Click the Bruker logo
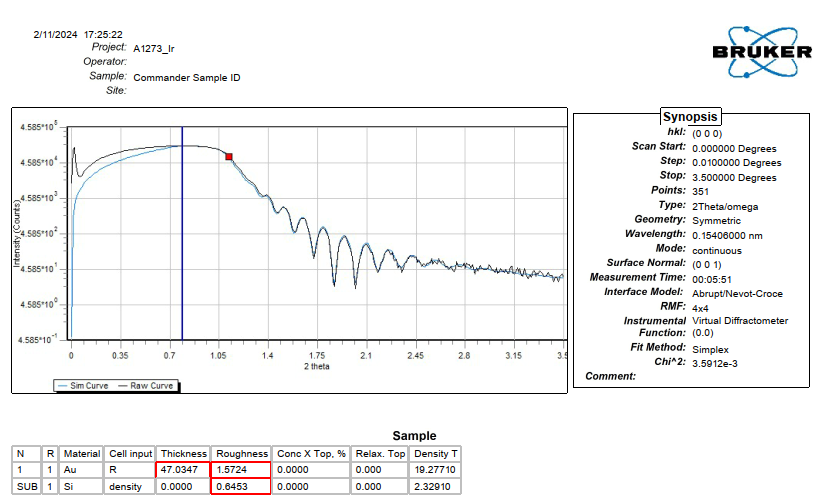The width and height of the screenshot is (825, 501). [761, 51]
